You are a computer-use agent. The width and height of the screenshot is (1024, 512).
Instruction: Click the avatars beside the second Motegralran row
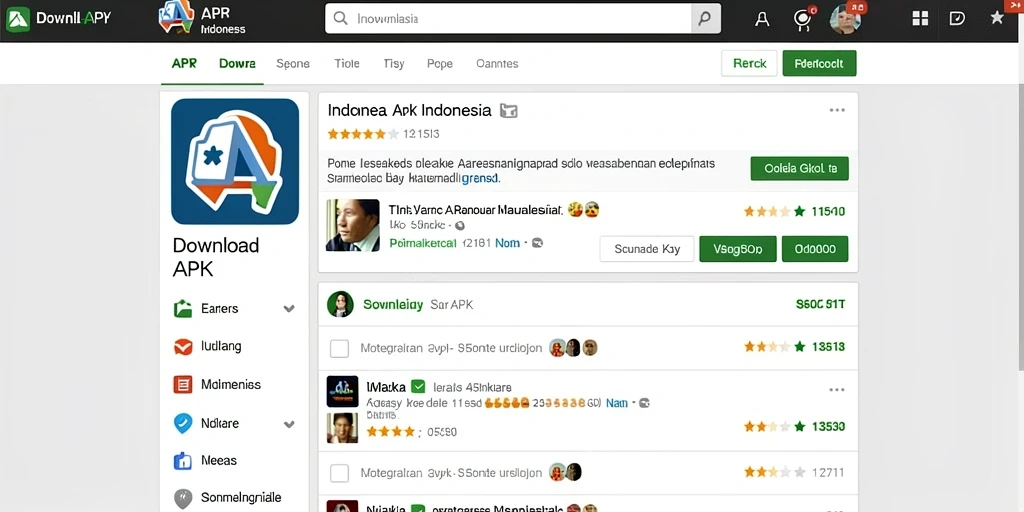tap(565, 472)
